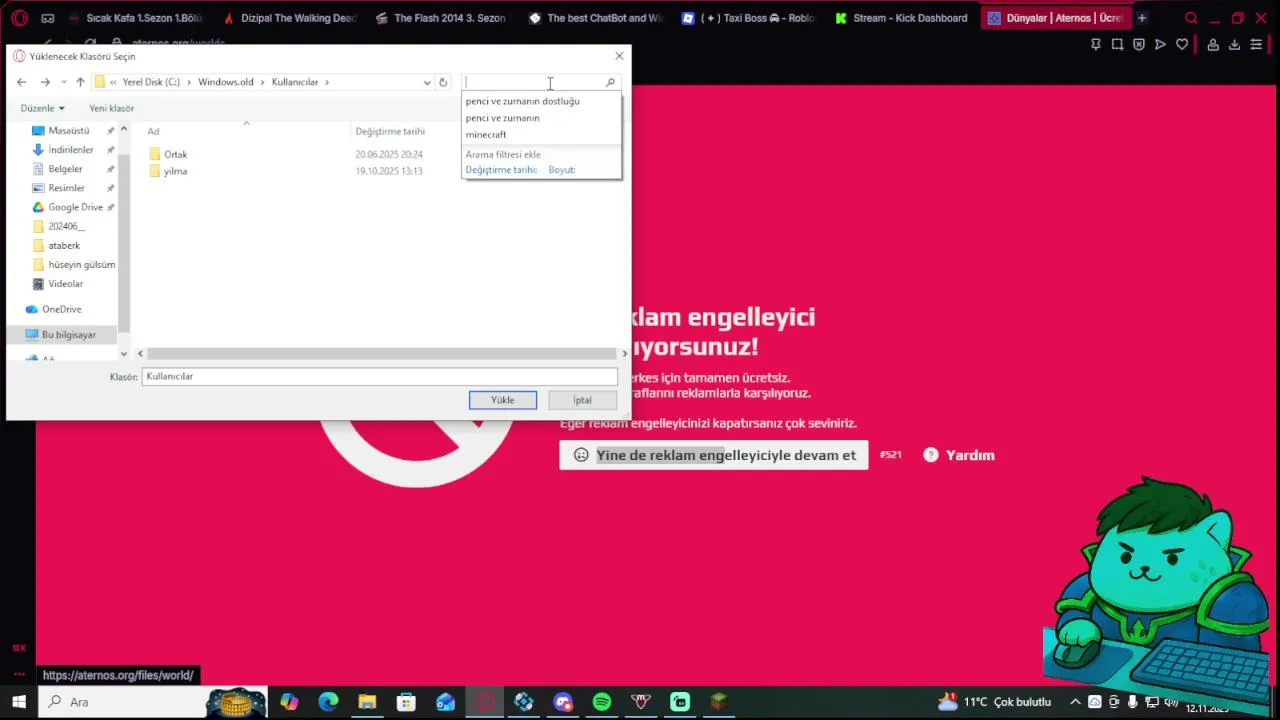Viewport: 1280px width, 720px height.
Task: Open Google Drive in the navigation pane
Action: 75,207
